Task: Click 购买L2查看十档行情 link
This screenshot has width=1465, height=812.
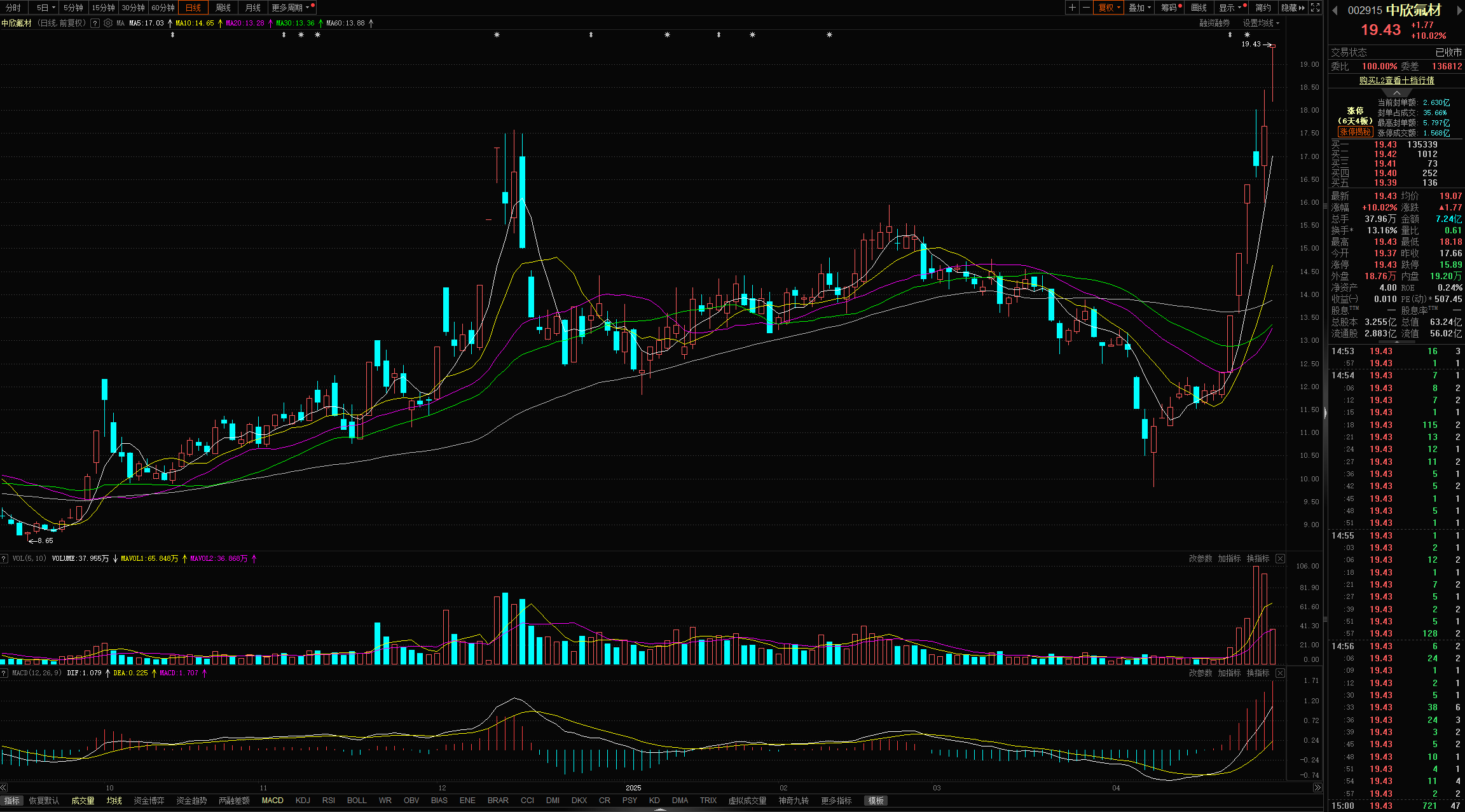Action: (x=1396, y=80)
